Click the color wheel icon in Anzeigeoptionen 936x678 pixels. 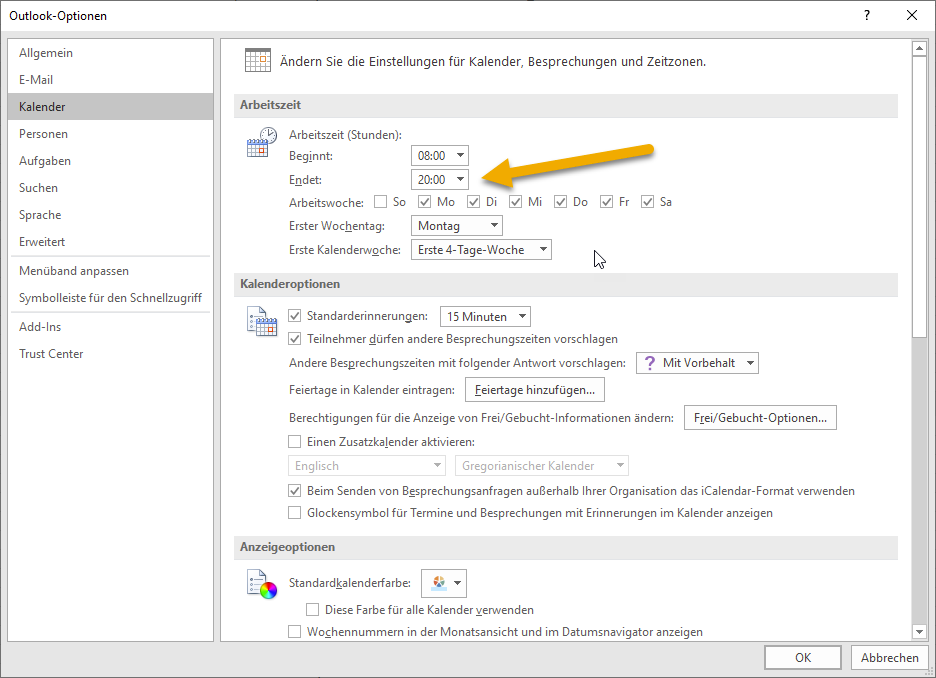pos(261,584)
